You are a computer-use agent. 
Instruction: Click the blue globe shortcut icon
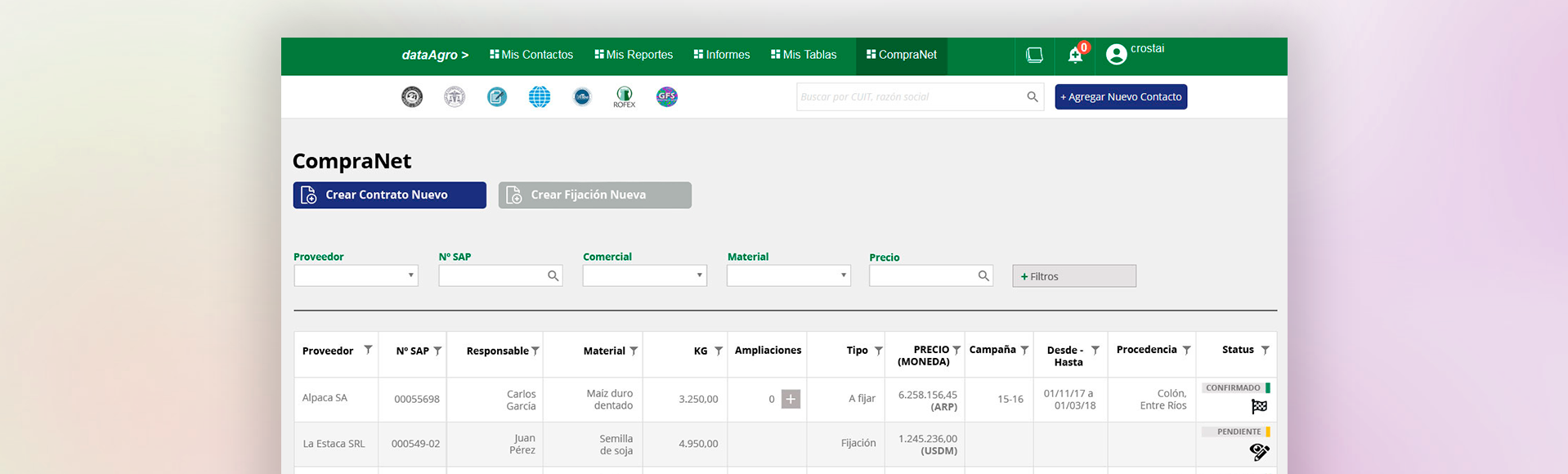point(540,96)
